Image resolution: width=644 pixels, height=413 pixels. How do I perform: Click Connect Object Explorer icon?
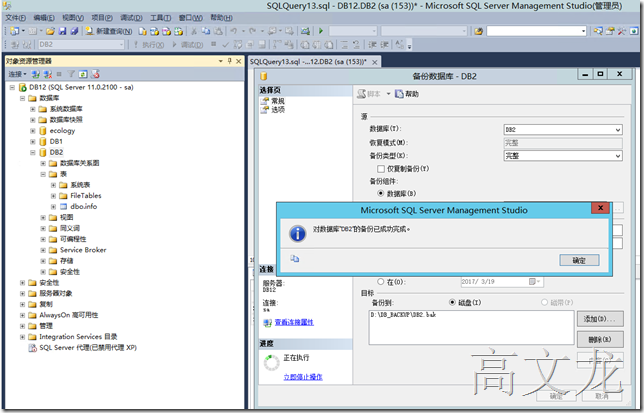pos(36,74)
